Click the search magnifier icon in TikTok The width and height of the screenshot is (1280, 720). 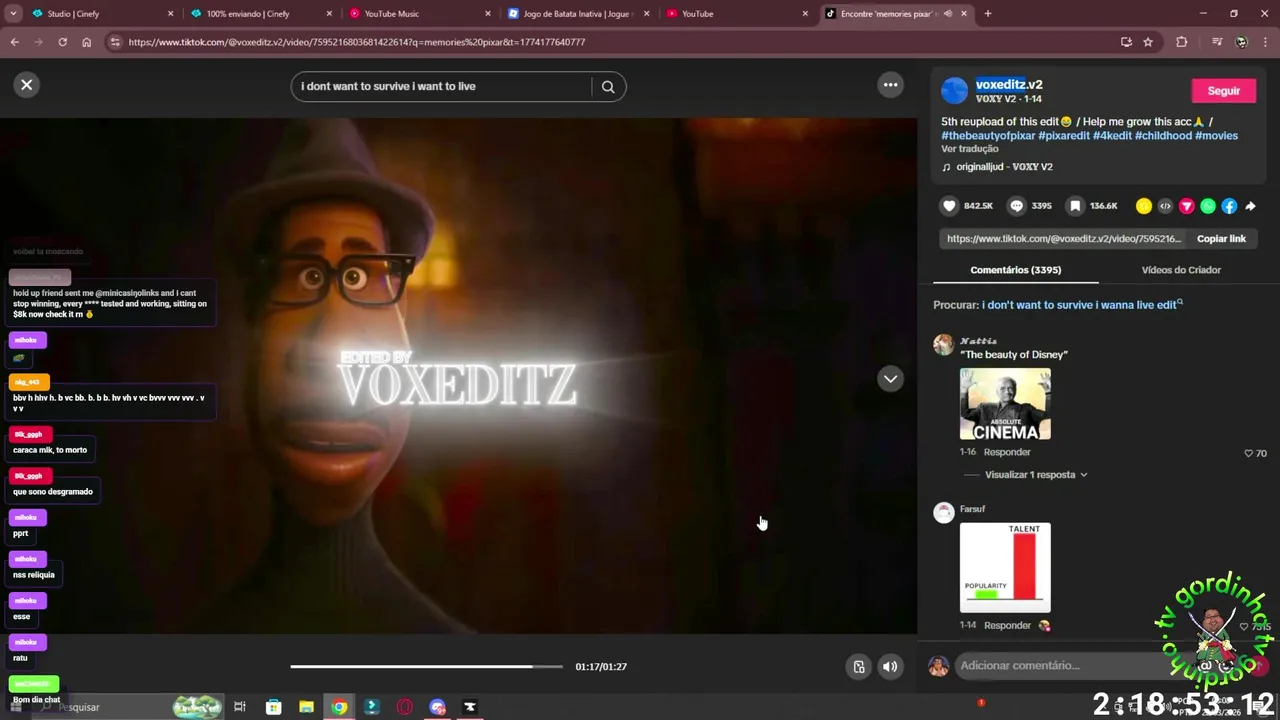pyautogui.click(x=608, y=86)
